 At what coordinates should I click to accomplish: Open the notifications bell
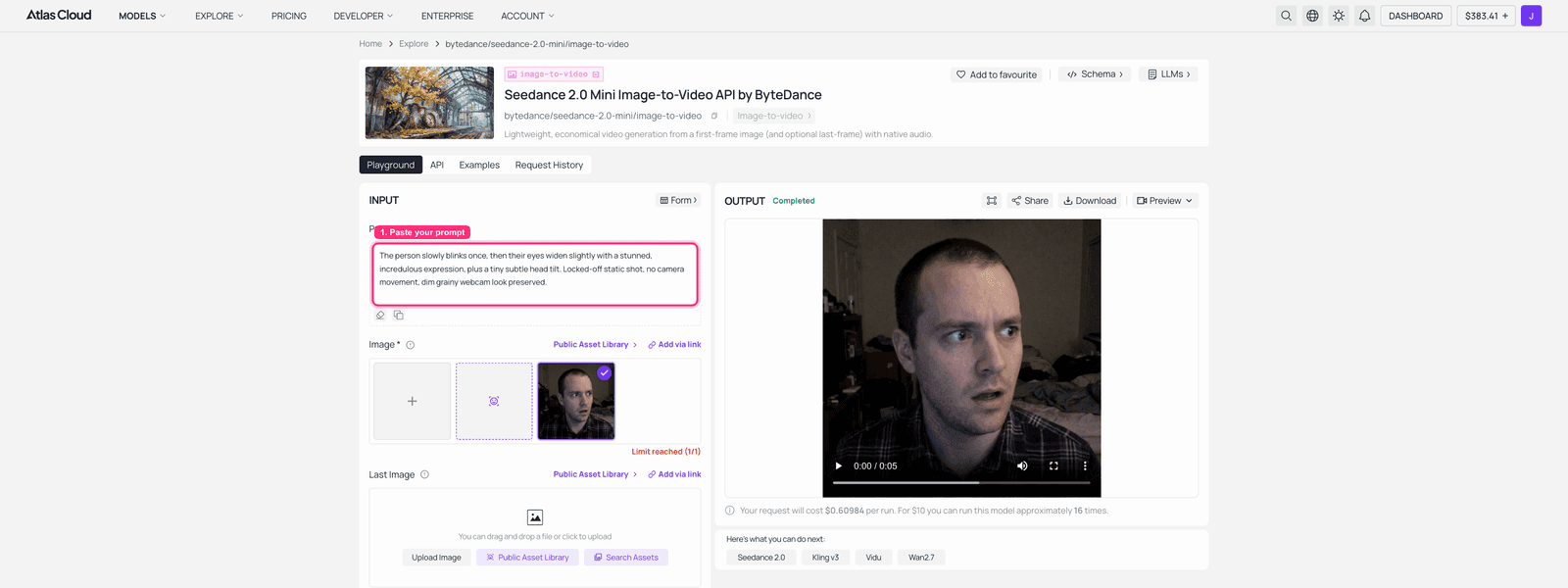pyautogui.click(x=1364, y=16)
